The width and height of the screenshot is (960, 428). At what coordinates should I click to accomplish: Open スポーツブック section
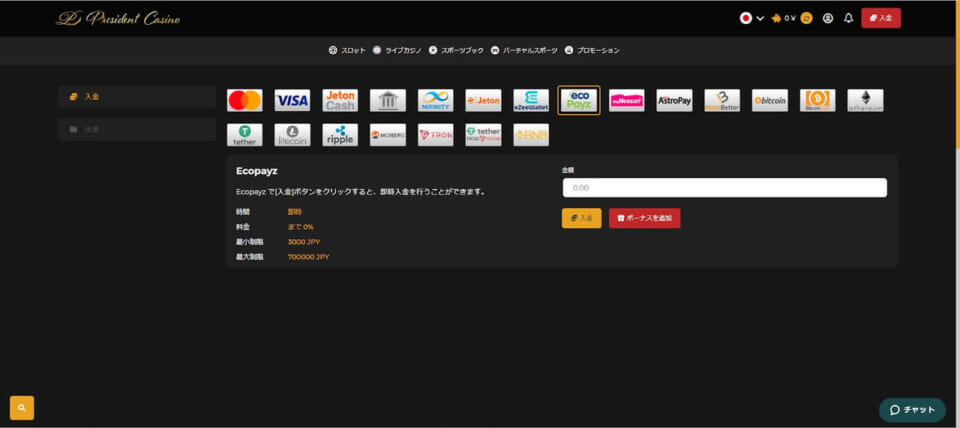(456, 51)
